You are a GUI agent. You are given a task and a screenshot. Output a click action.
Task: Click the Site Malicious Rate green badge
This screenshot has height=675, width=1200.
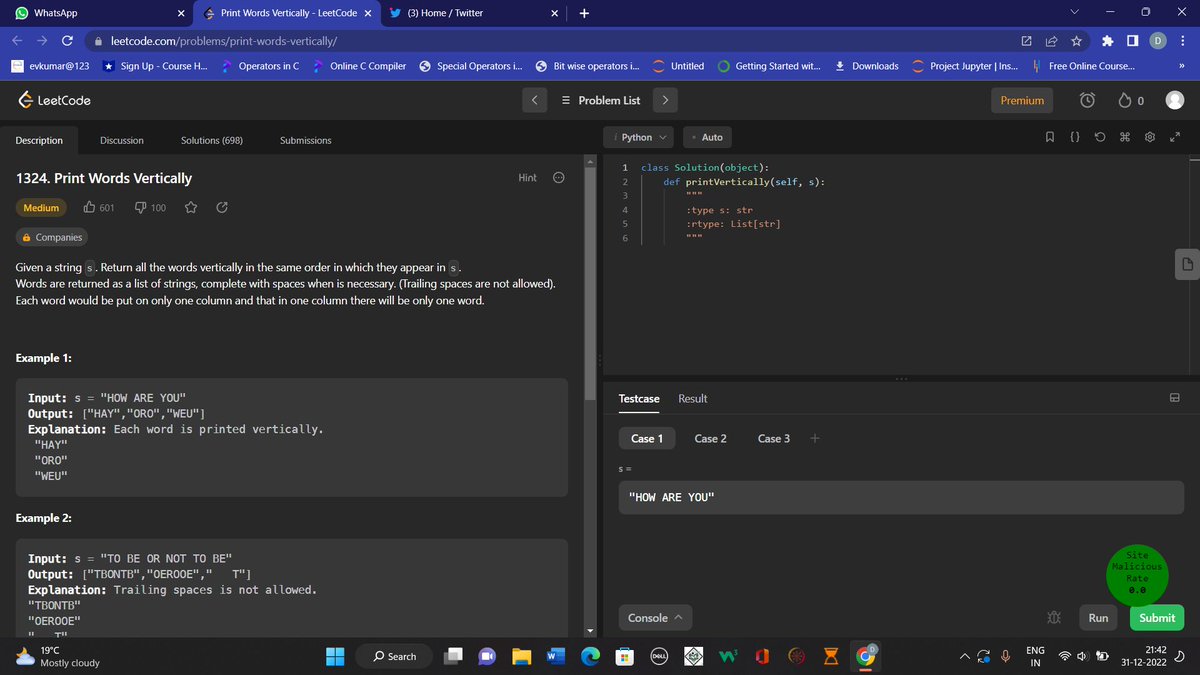(x=1137, y=573)
